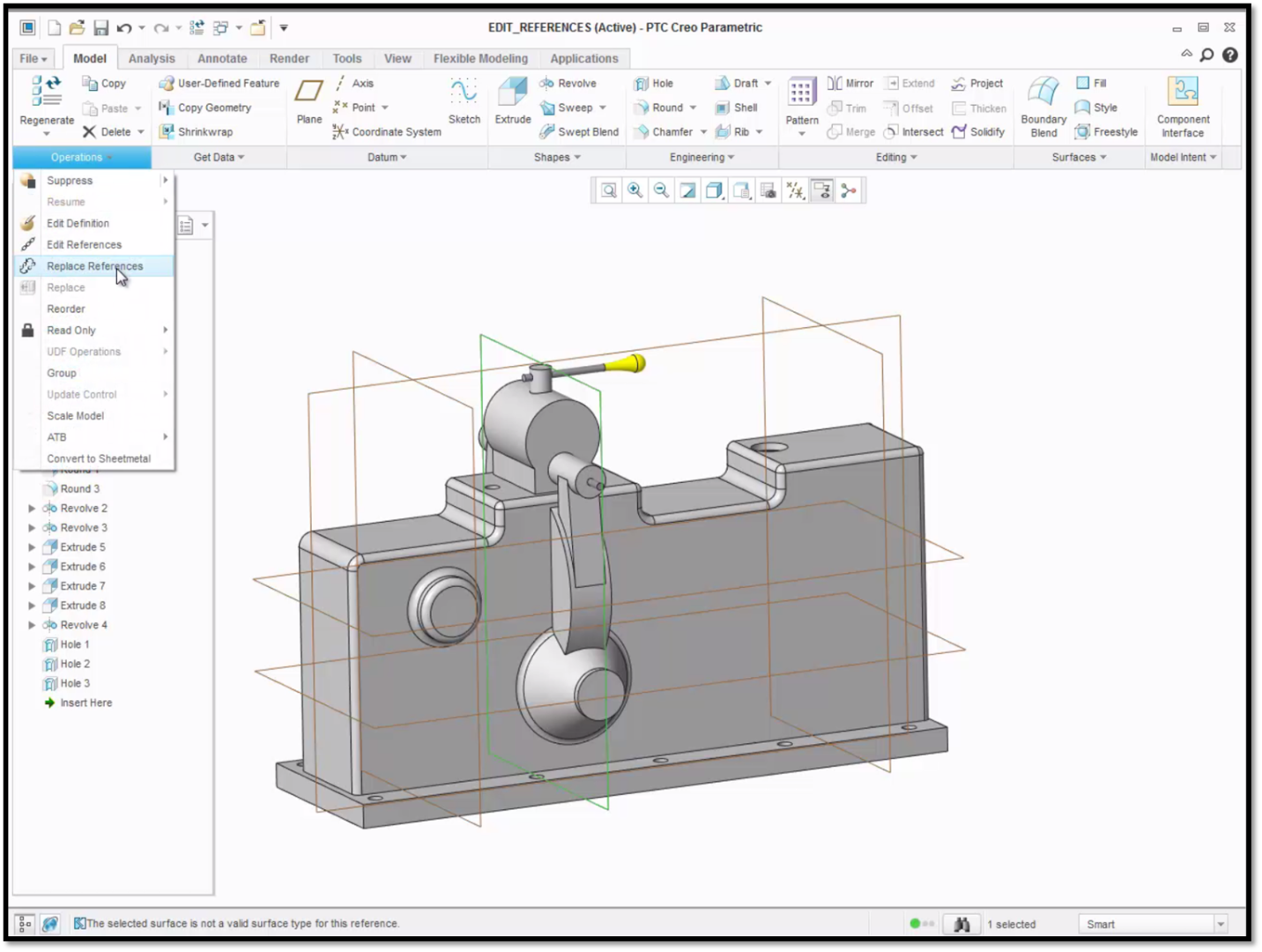
Task: Undo the last action
Action: coord(123,28)
